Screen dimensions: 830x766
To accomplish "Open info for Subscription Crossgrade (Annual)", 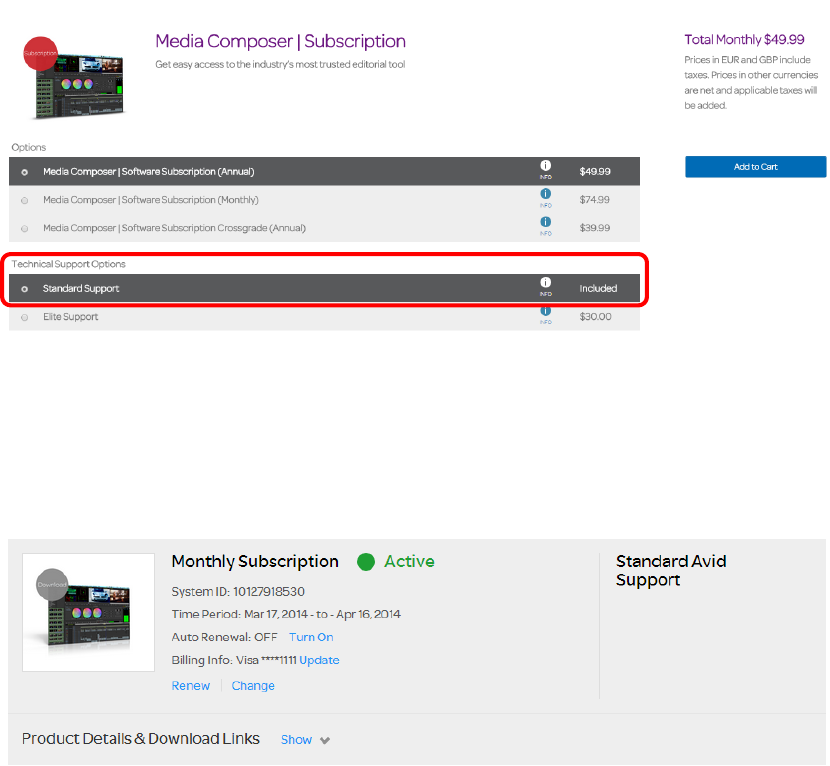I will tap(545, 226).
